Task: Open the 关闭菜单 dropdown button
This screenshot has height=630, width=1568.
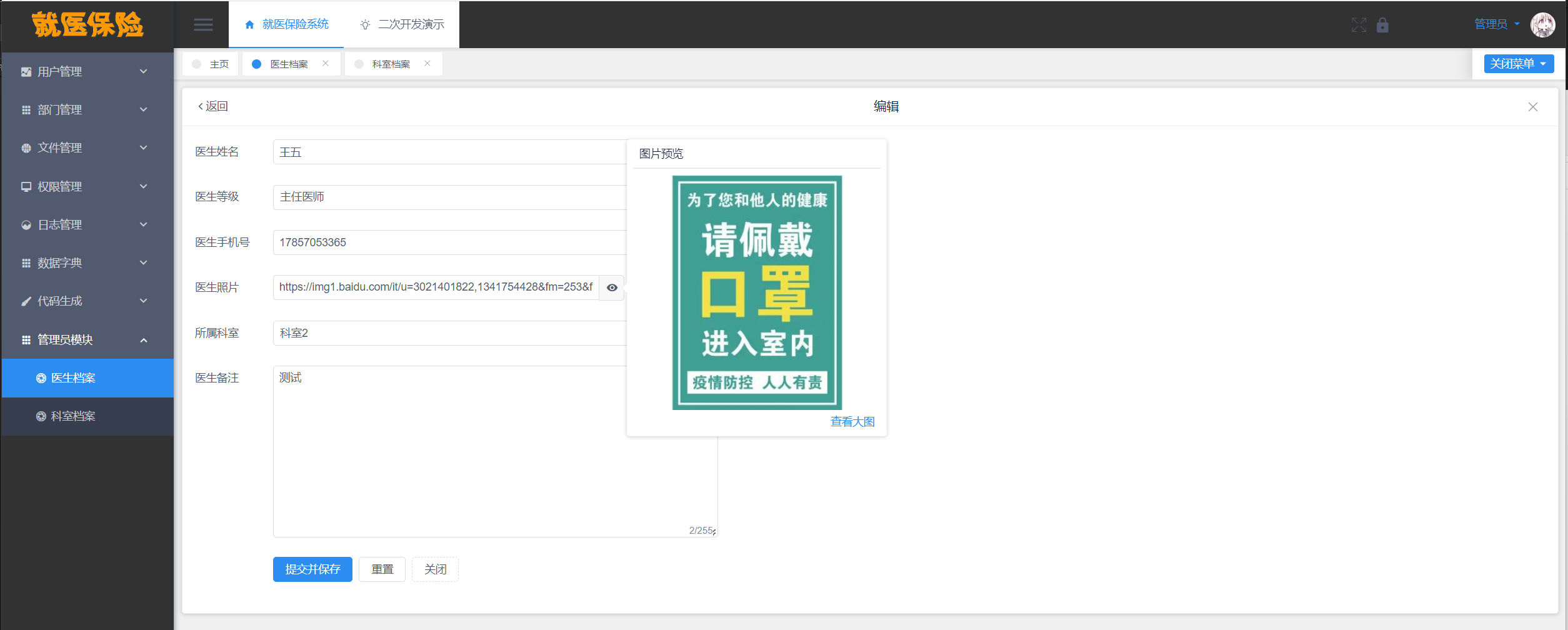Action: 1519,64
